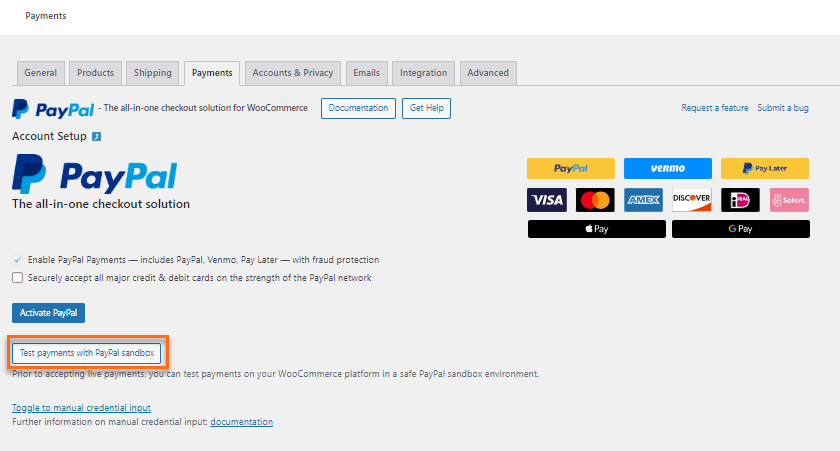Click the Visa card icon
Viewport: 840px width, 451px height.
547,200
